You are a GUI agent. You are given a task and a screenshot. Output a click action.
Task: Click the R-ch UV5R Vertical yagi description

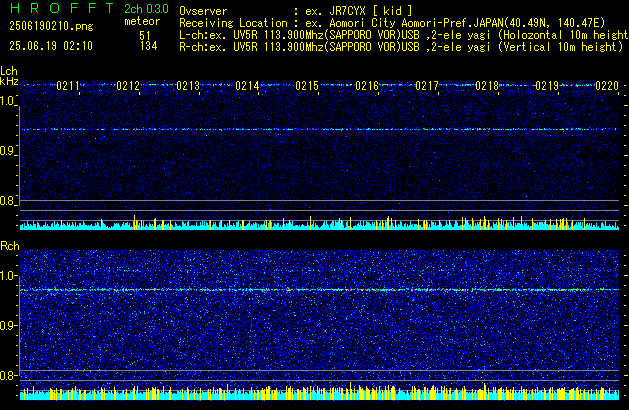401,47
